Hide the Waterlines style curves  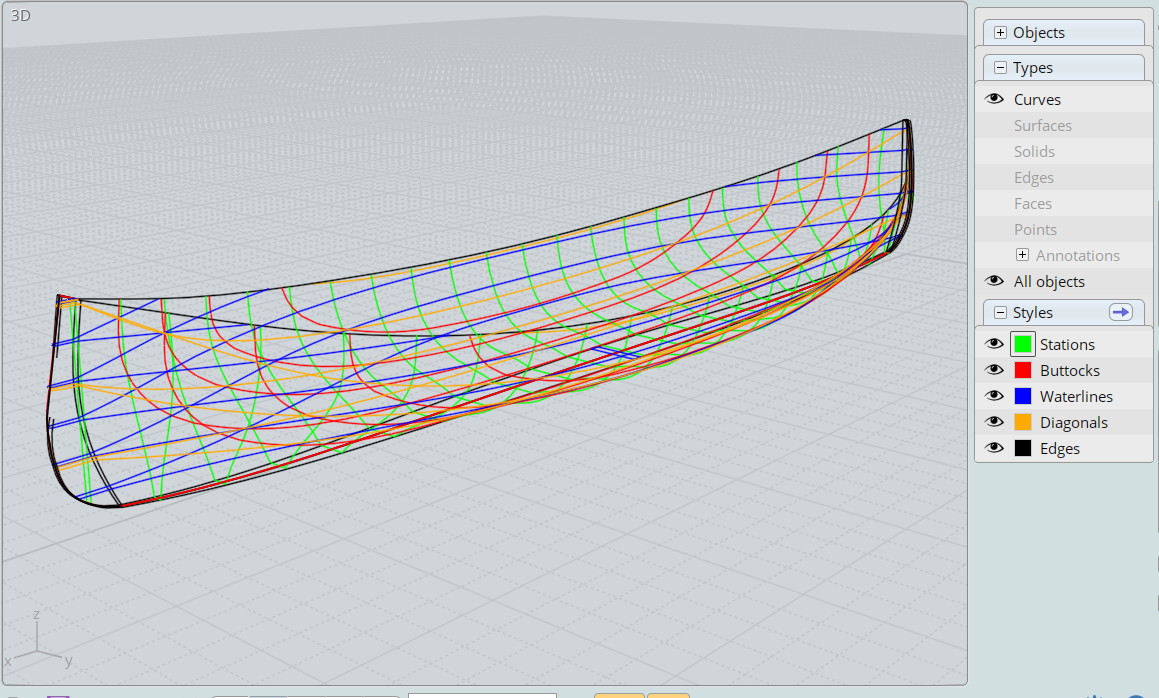pyautogui.click(x=994, y=396)
